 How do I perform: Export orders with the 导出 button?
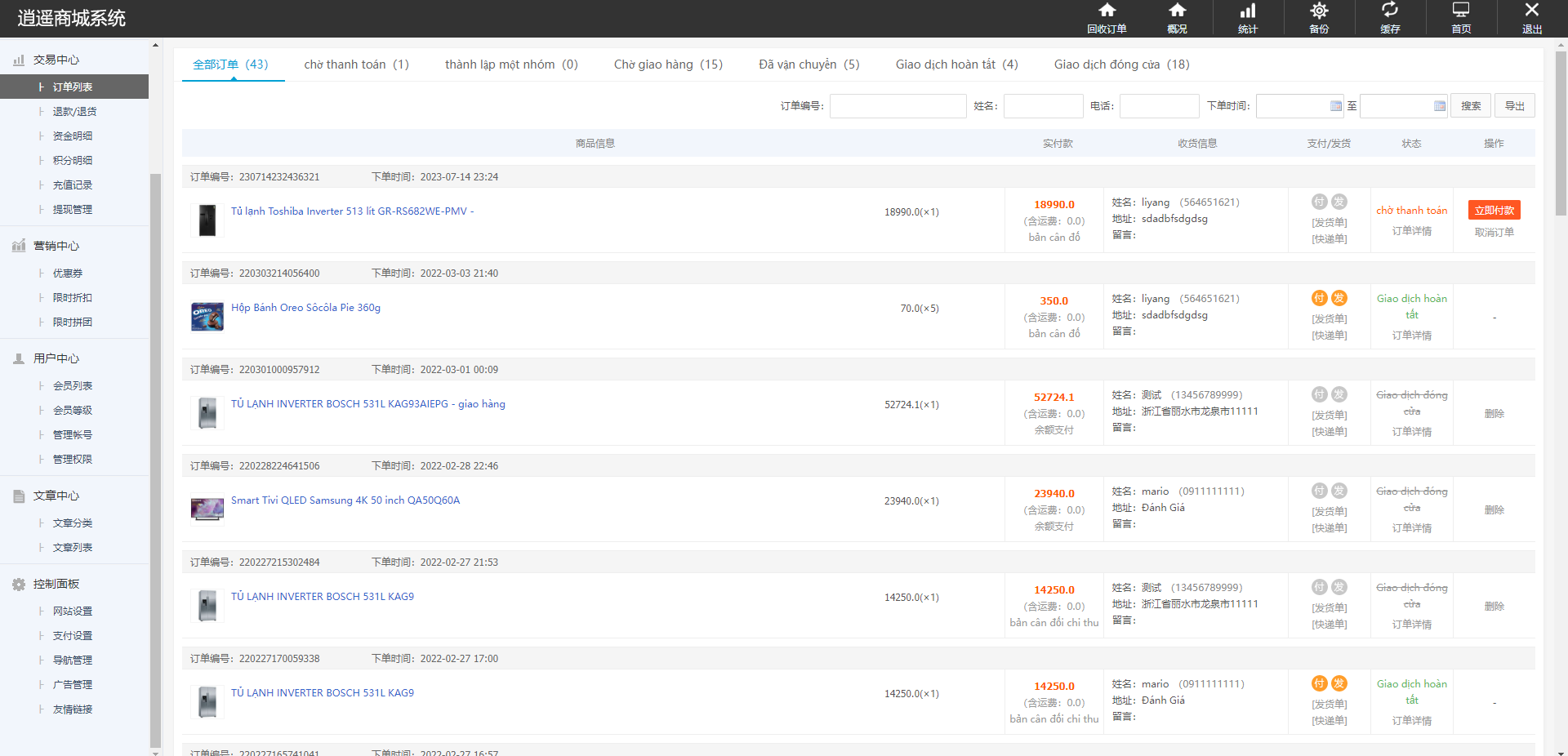1515,106
